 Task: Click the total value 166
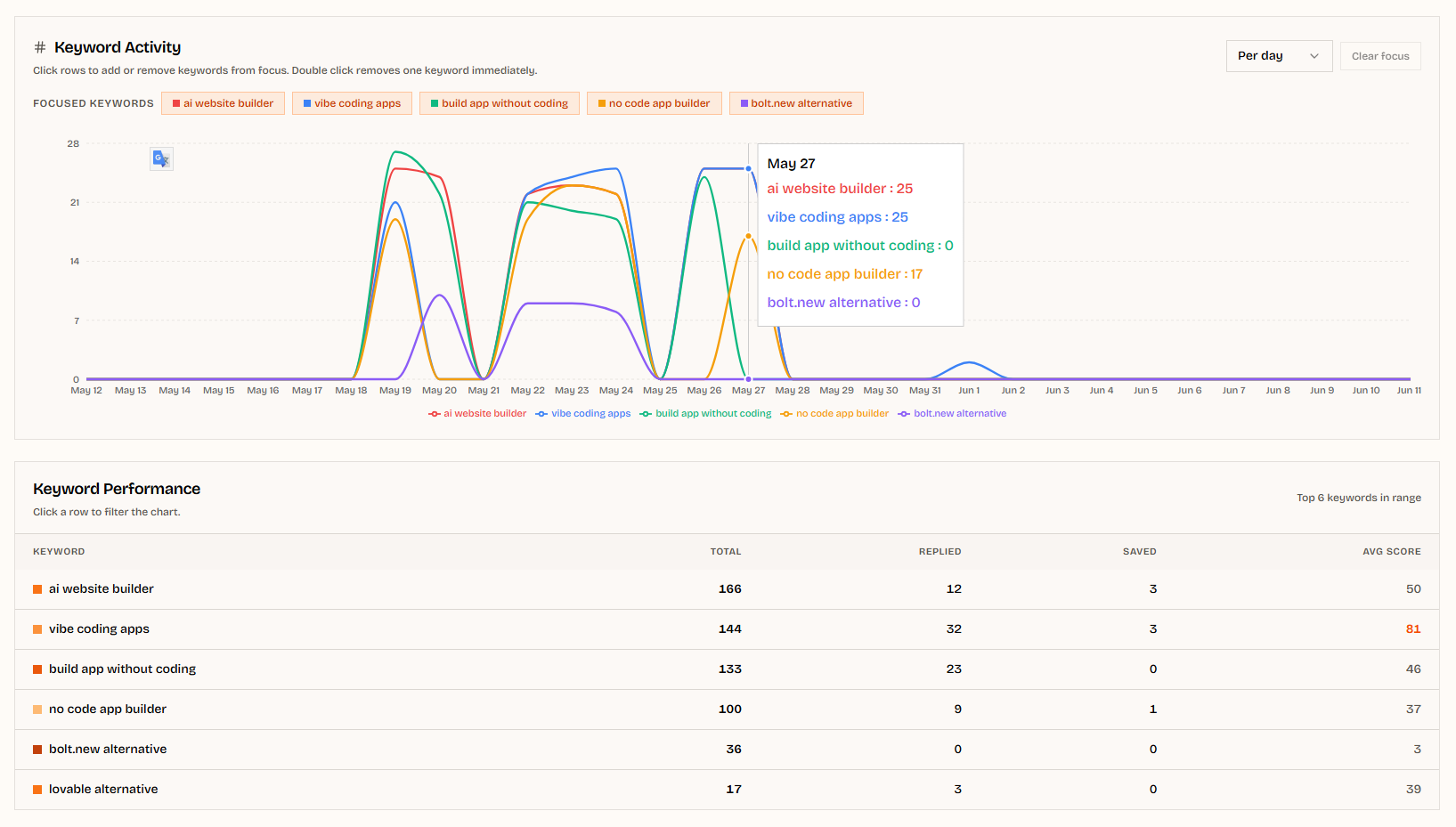[x=730, y=589]
